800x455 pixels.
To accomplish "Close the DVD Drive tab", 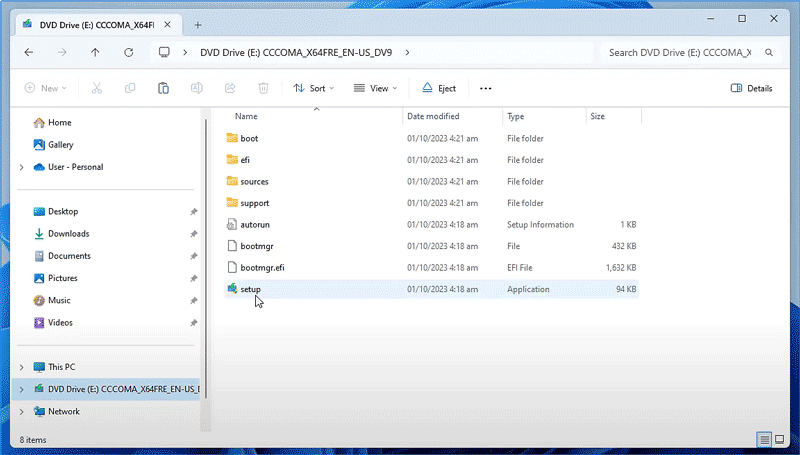I will (x=167, y=24).
